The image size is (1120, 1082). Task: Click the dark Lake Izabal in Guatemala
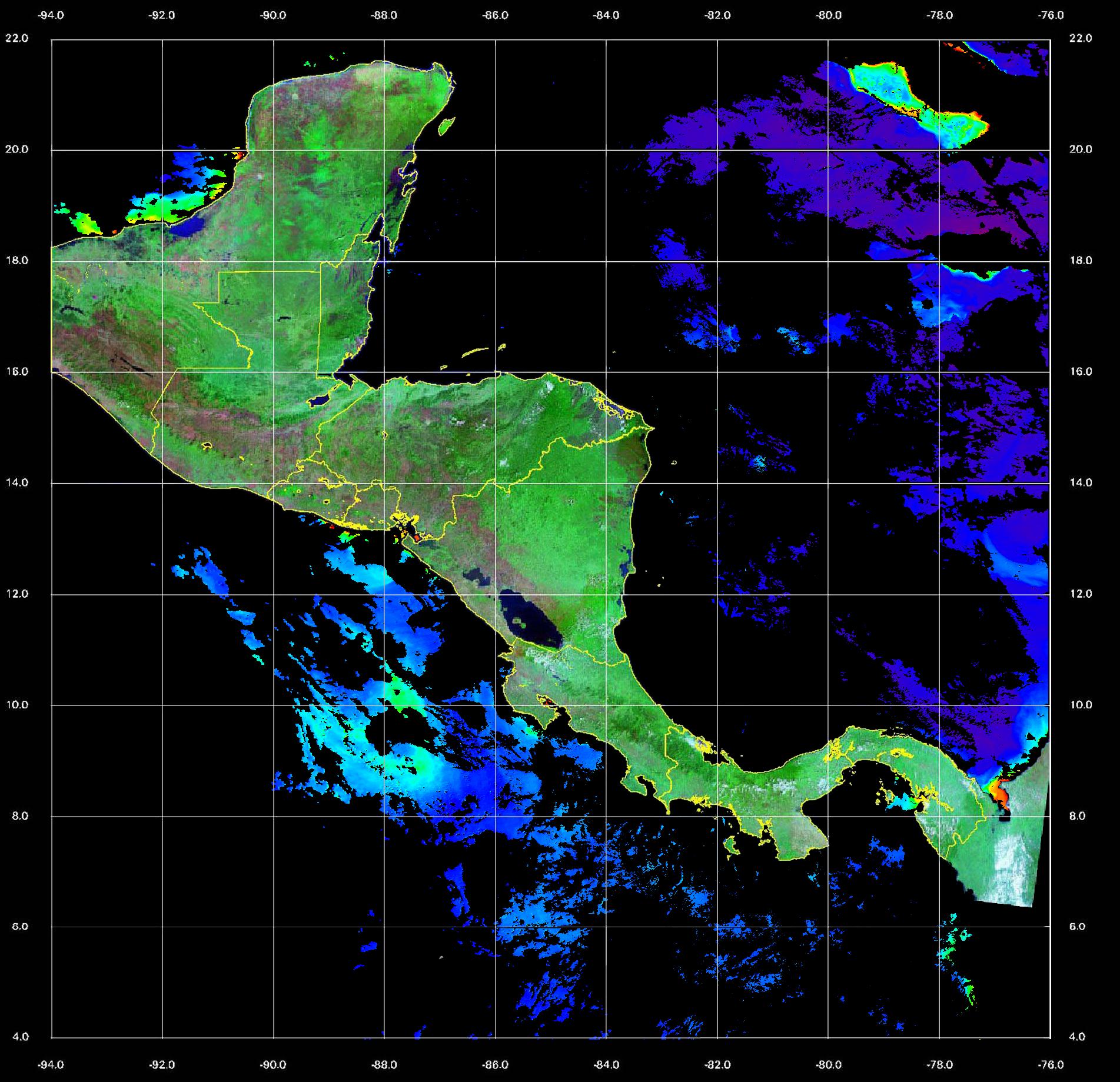(320, 400)
